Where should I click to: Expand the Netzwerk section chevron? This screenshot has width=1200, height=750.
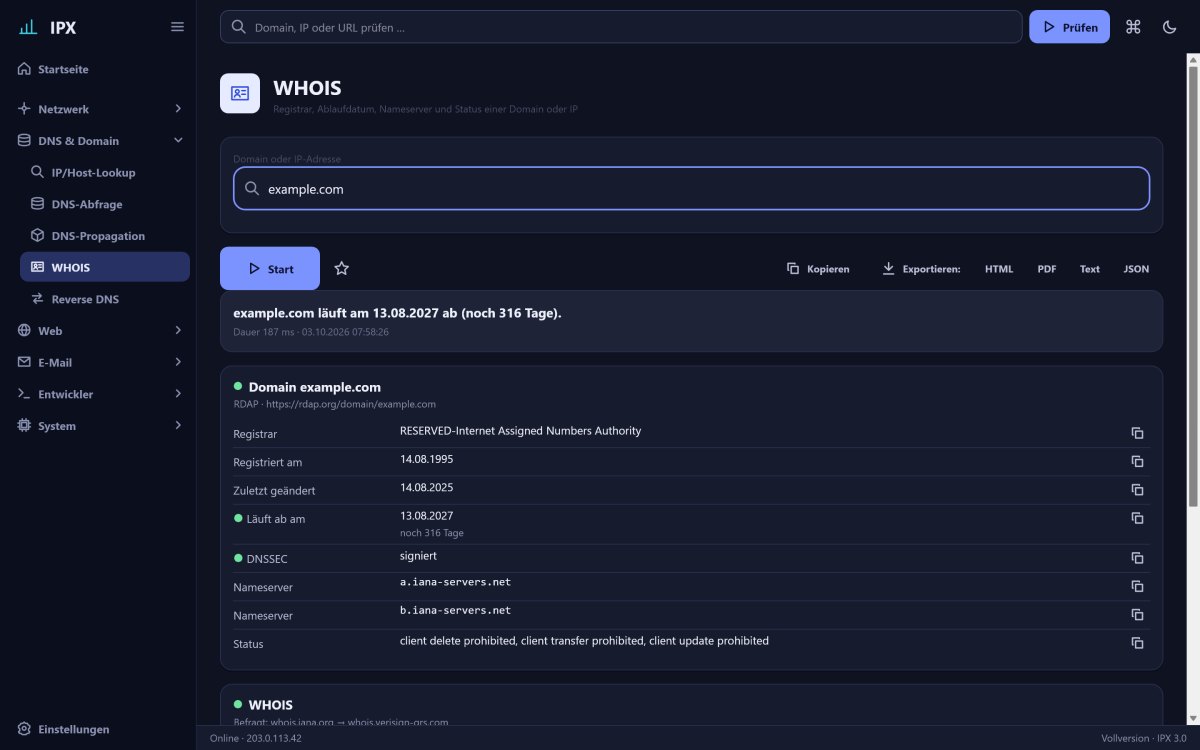(x=178, y=108)
